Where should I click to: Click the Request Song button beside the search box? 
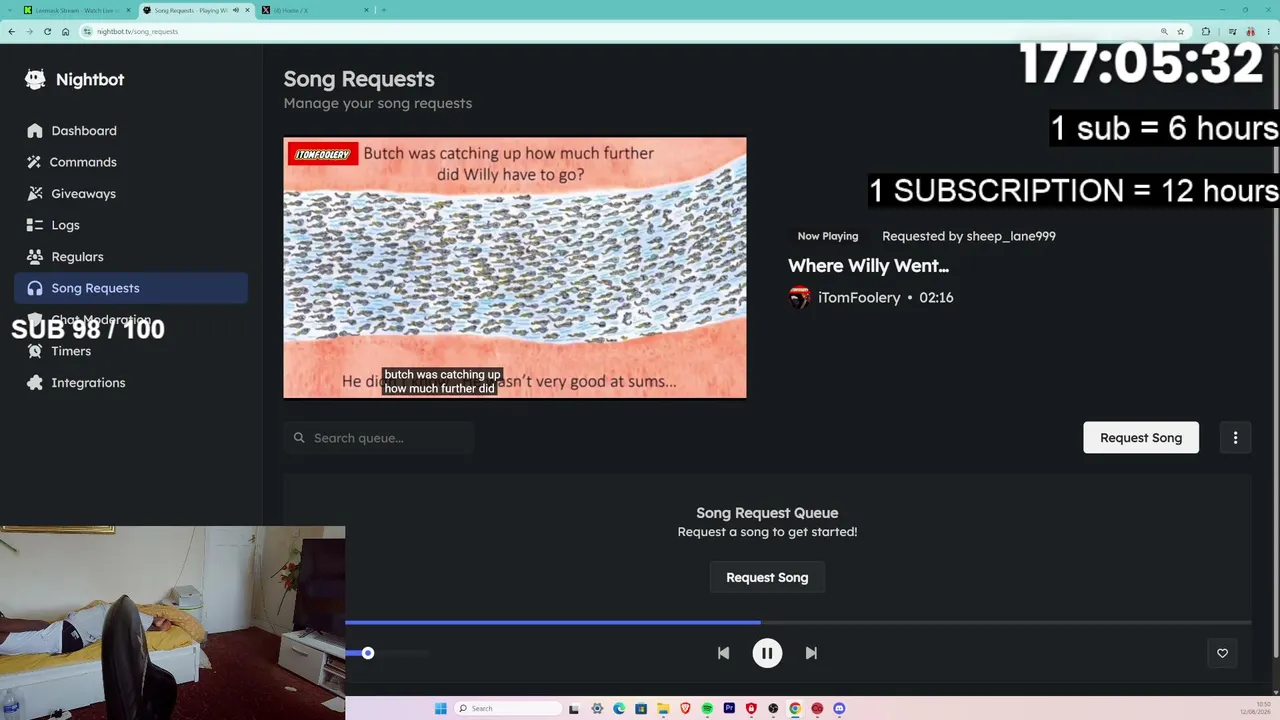1141,438
